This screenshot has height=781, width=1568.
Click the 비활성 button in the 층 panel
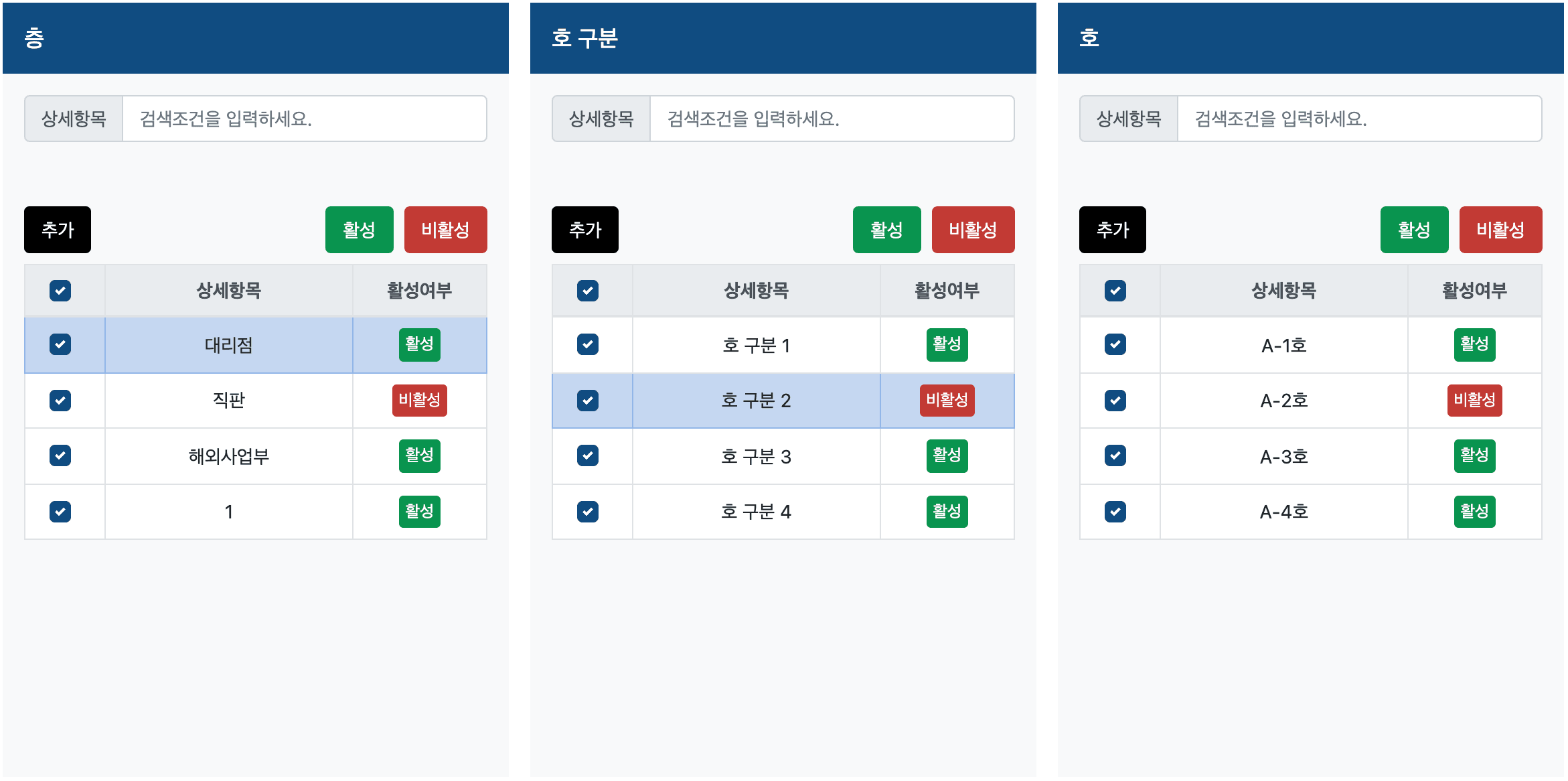click(x=445, y=229)
